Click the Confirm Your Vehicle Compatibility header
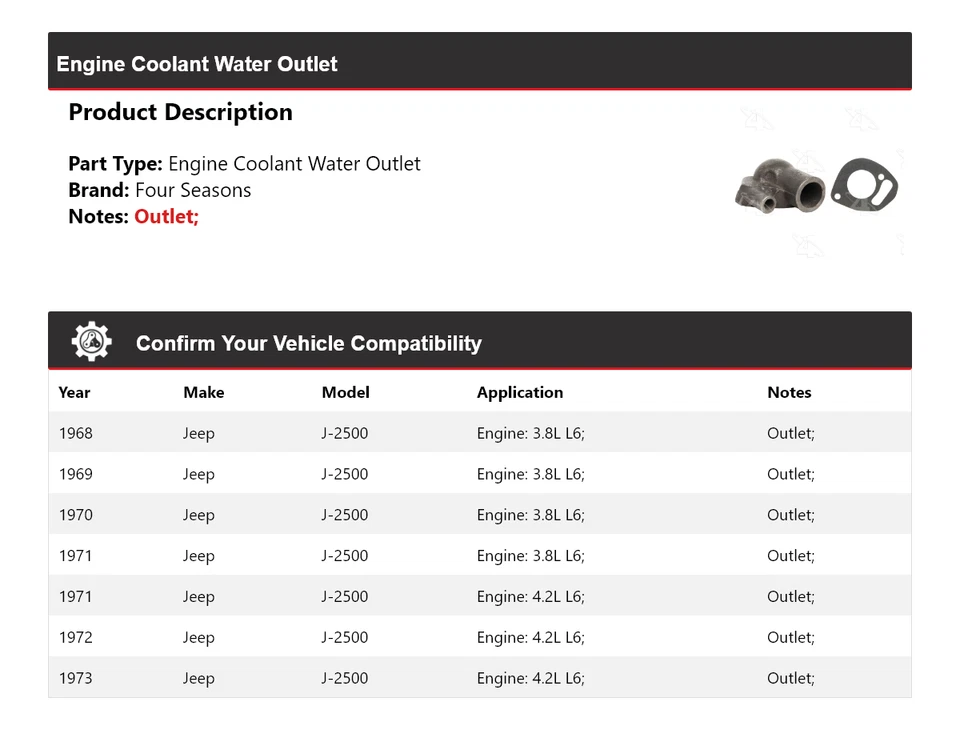 (308, 343)
